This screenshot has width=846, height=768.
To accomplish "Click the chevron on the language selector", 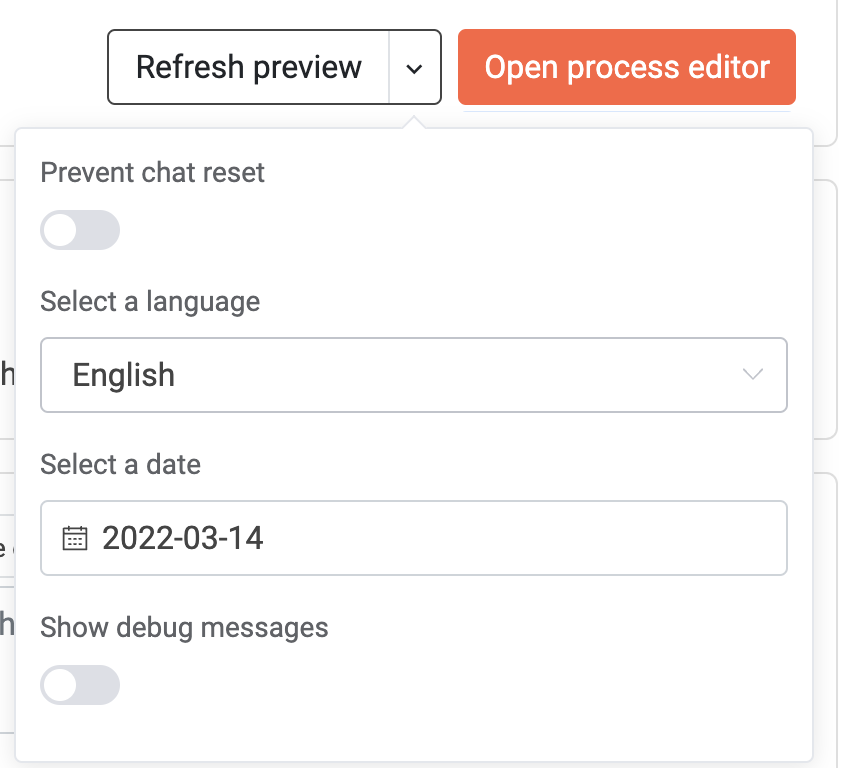I will point(752,375).
